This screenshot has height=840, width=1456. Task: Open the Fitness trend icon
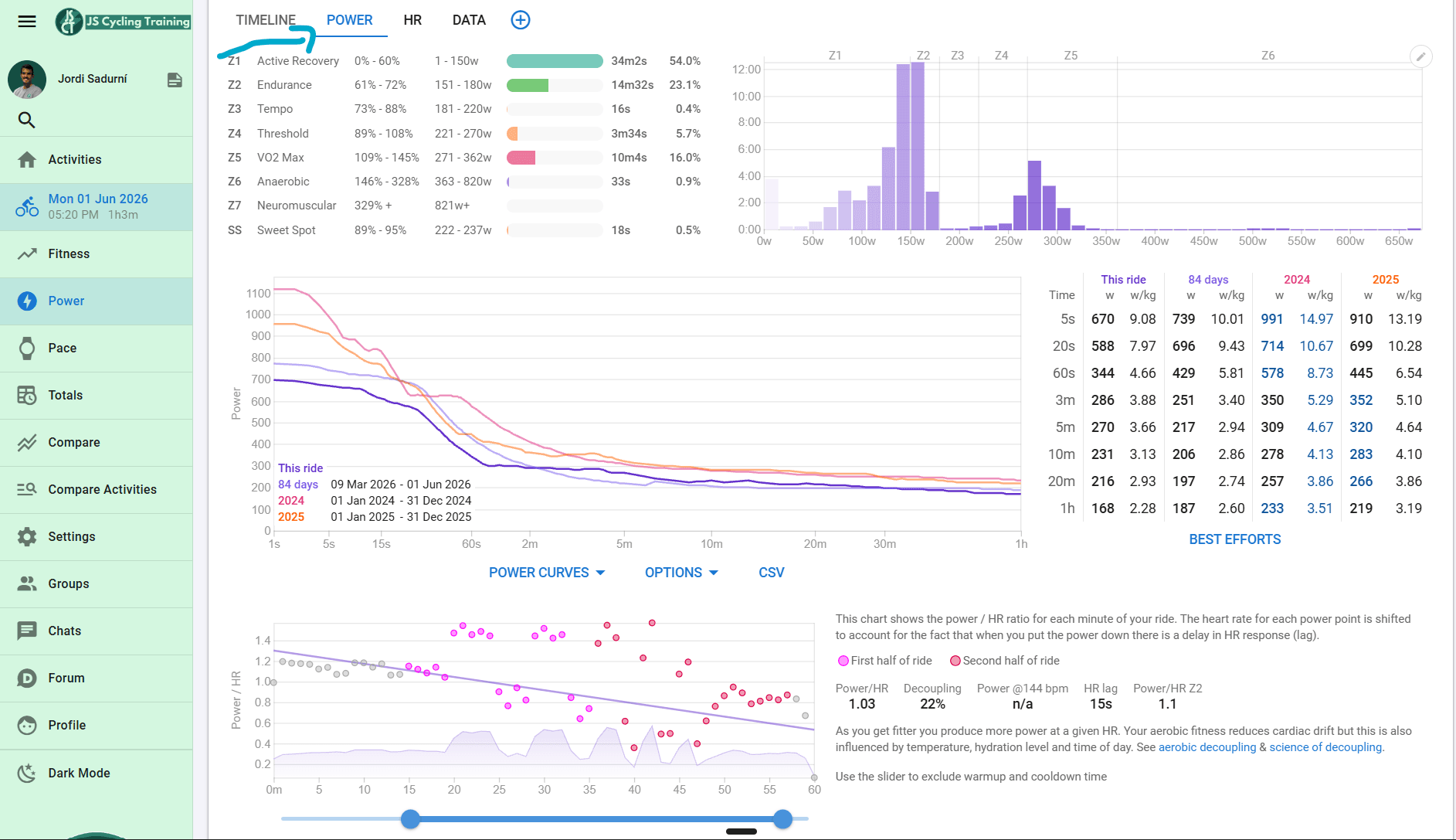tap(27, 253)
